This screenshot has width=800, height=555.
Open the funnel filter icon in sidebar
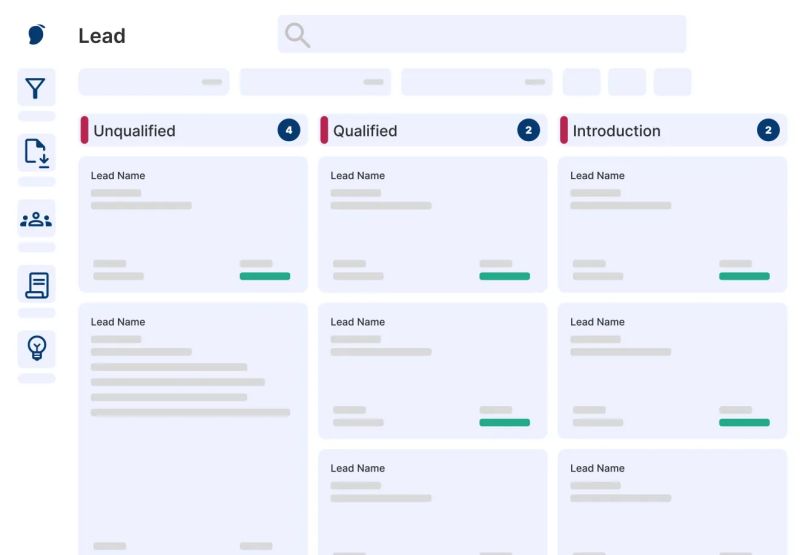pyautogui.click(x=36, y=88)
